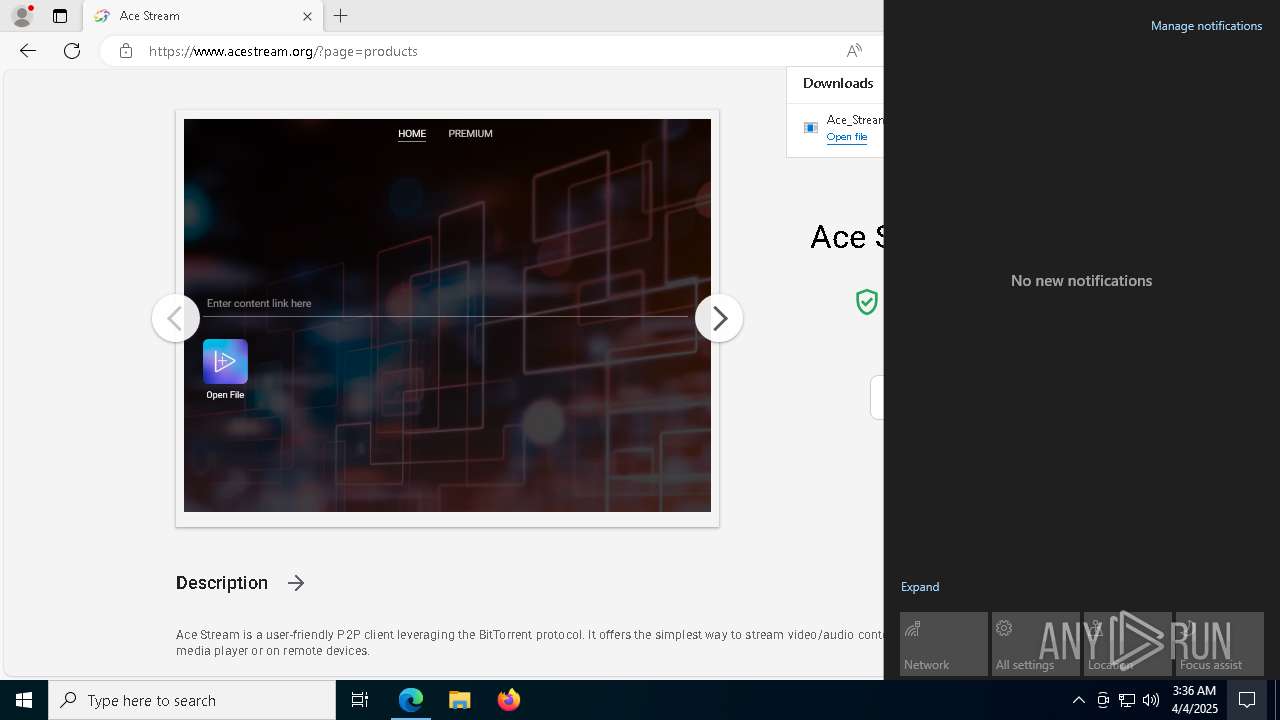Show previous screenshot in carousel
The height and width of the screenshot is (720, 1280).
pos(176,318)
